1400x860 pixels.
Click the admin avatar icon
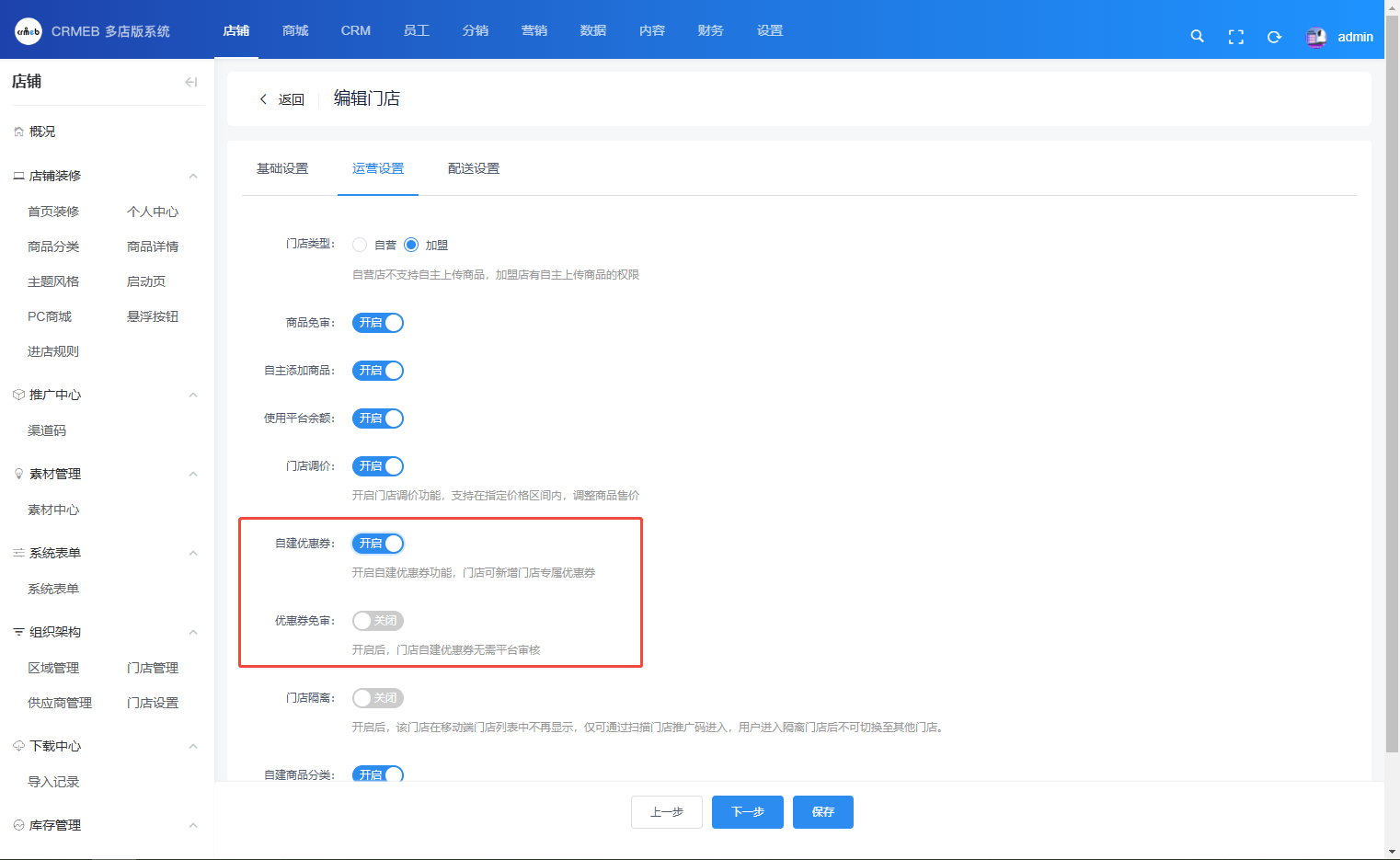point(1316,37)
